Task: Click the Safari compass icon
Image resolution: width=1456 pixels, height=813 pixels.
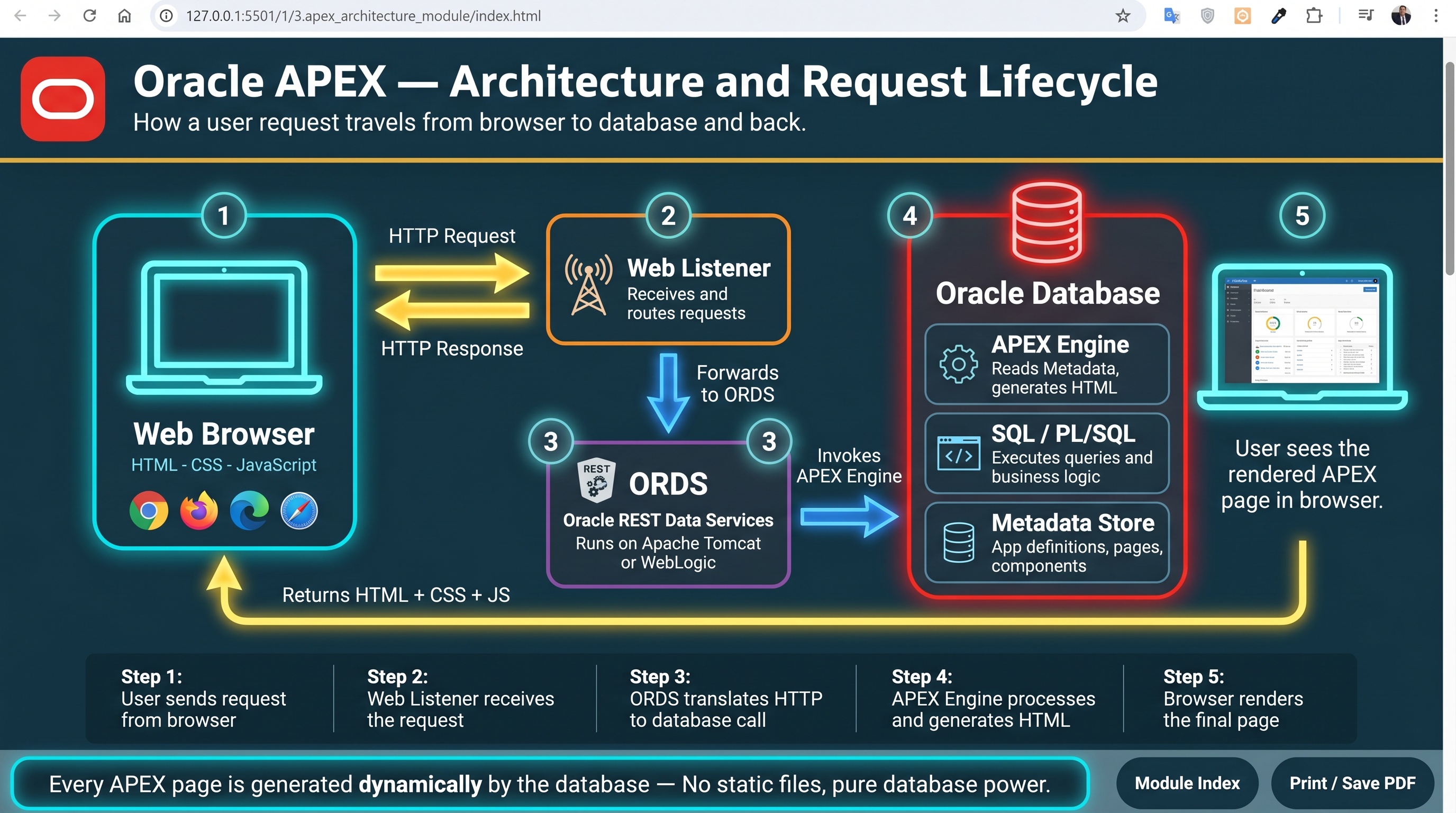Action: coord(299,510)
